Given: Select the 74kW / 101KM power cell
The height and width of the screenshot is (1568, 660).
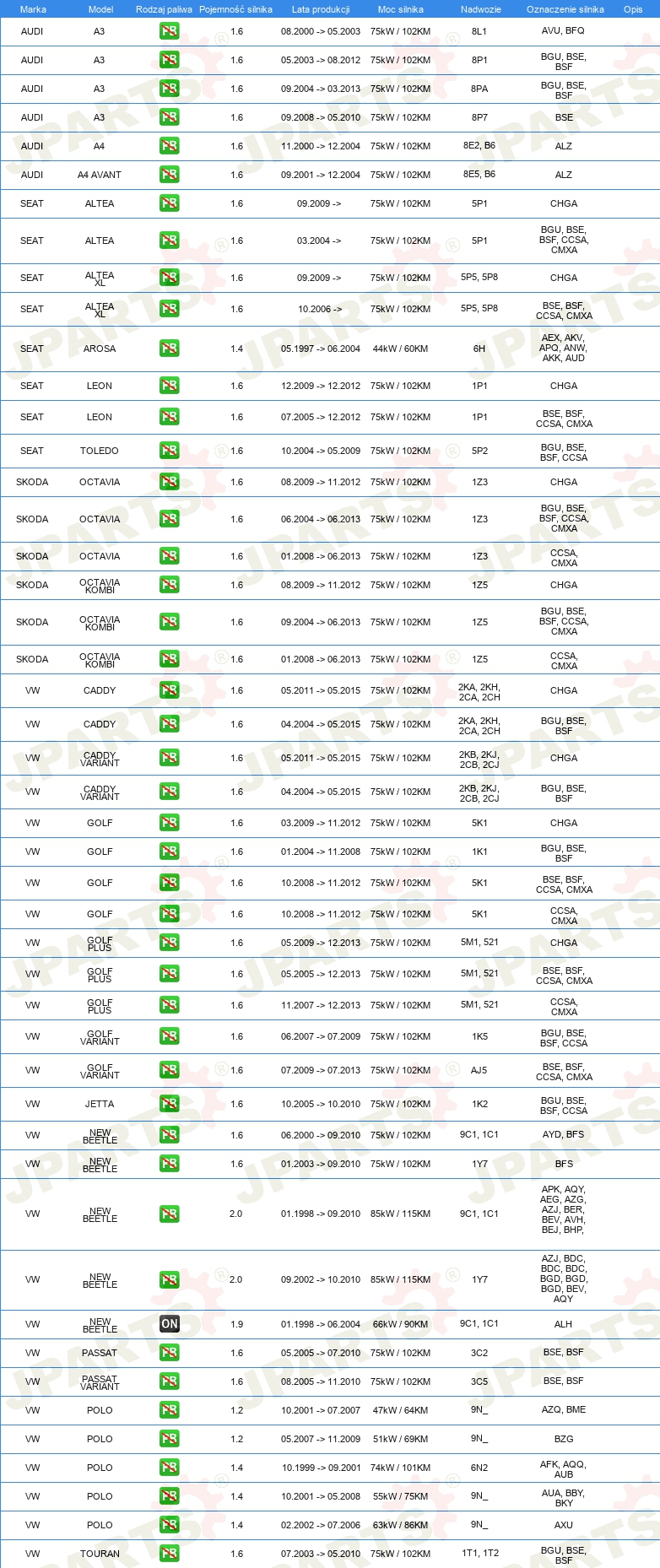Looking at the screenshot, I should click(400, 1468).
